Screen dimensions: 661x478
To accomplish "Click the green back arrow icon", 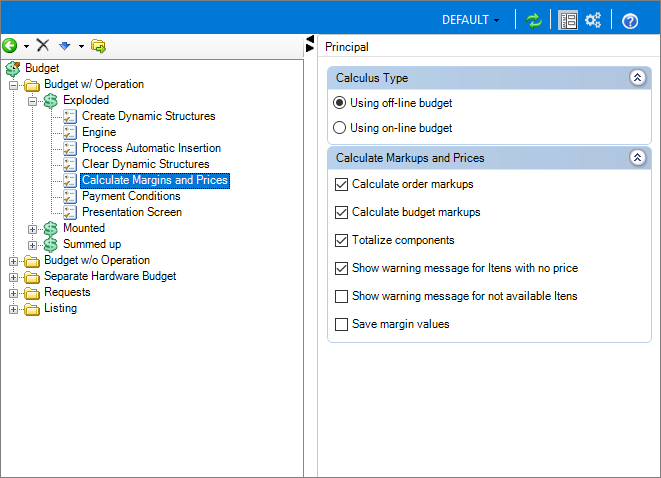I will 10,46.
